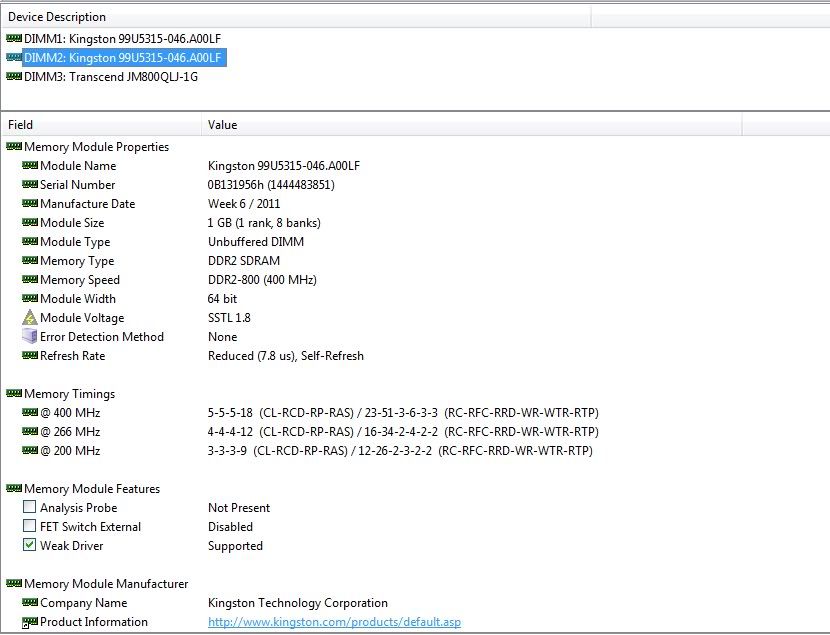Select DIMM3: Transcend JM800QLJ-1G device
Screen dimensions: 830x635
[111, 77]
